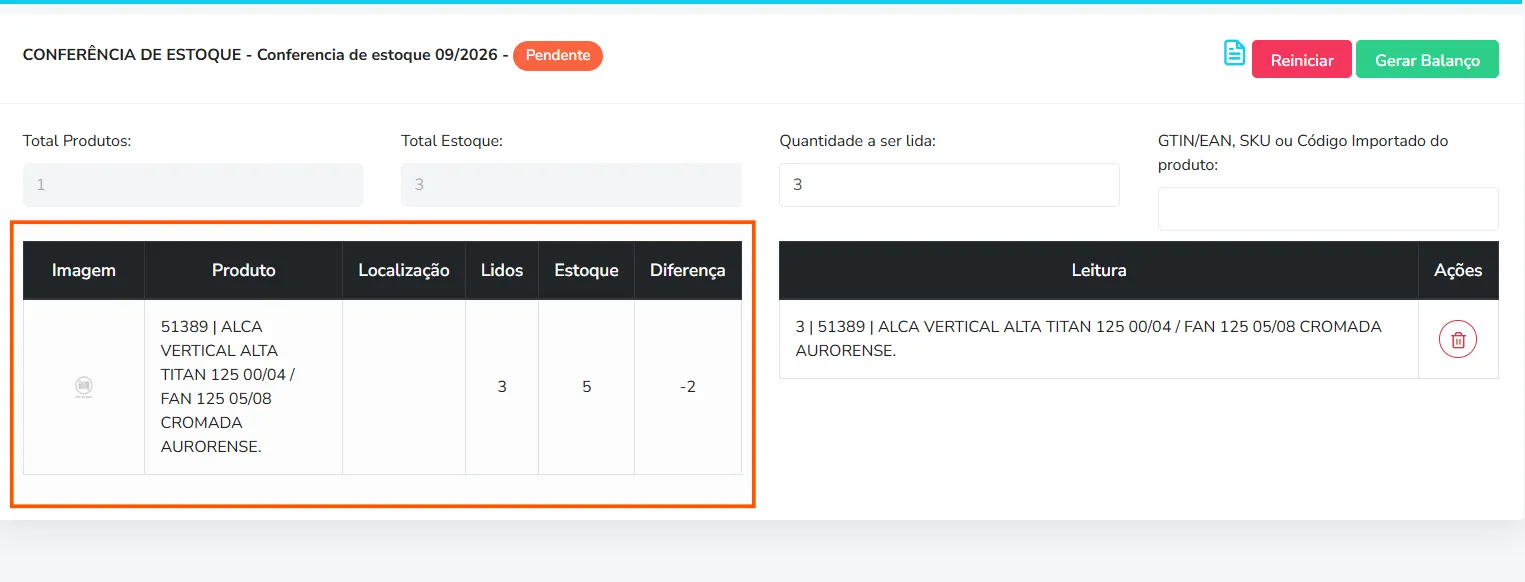Click the Total Produtos field

click(x=193, y=185)
